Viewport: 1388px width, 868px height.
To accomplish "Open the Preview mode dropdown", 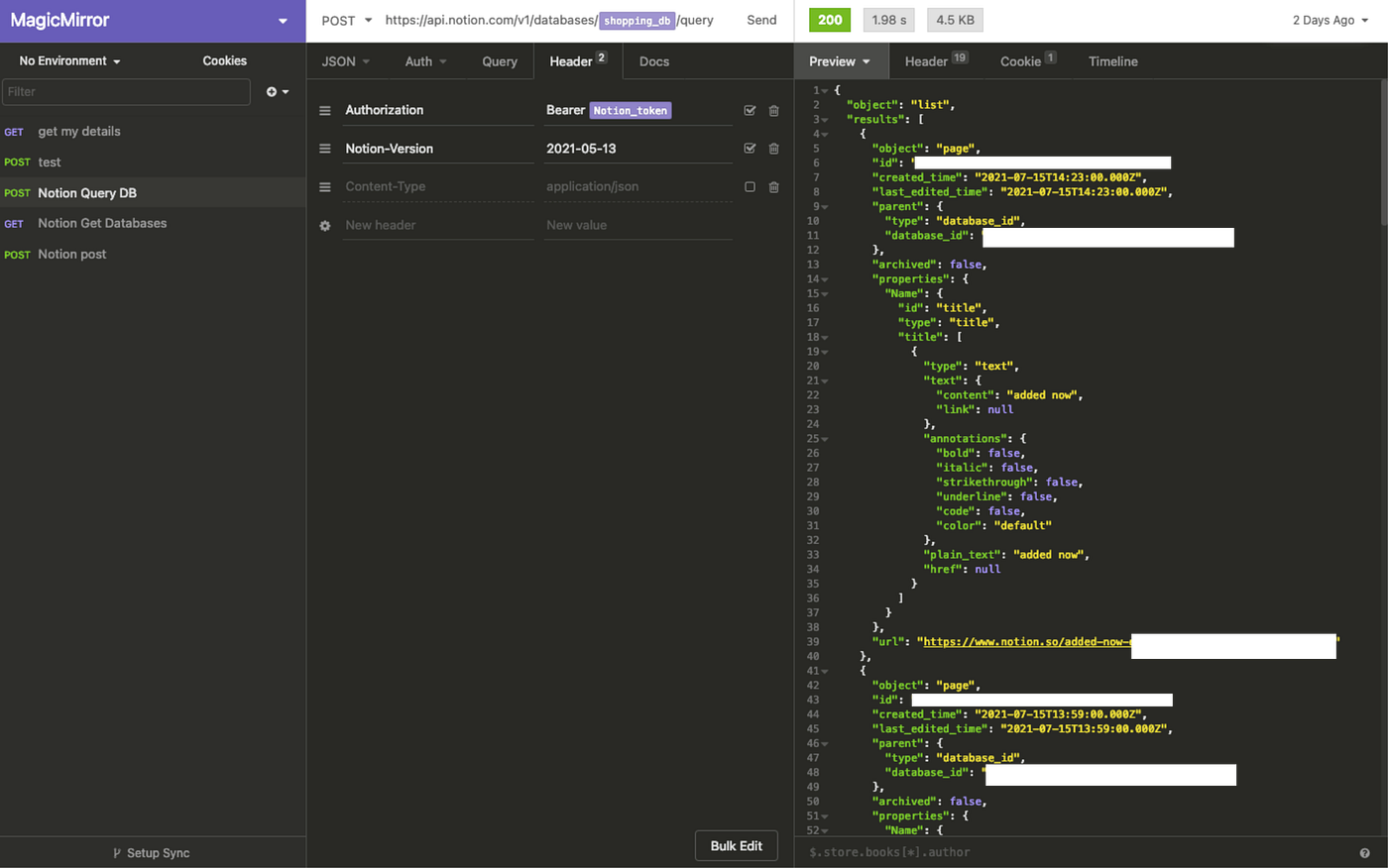I will 839,61.
